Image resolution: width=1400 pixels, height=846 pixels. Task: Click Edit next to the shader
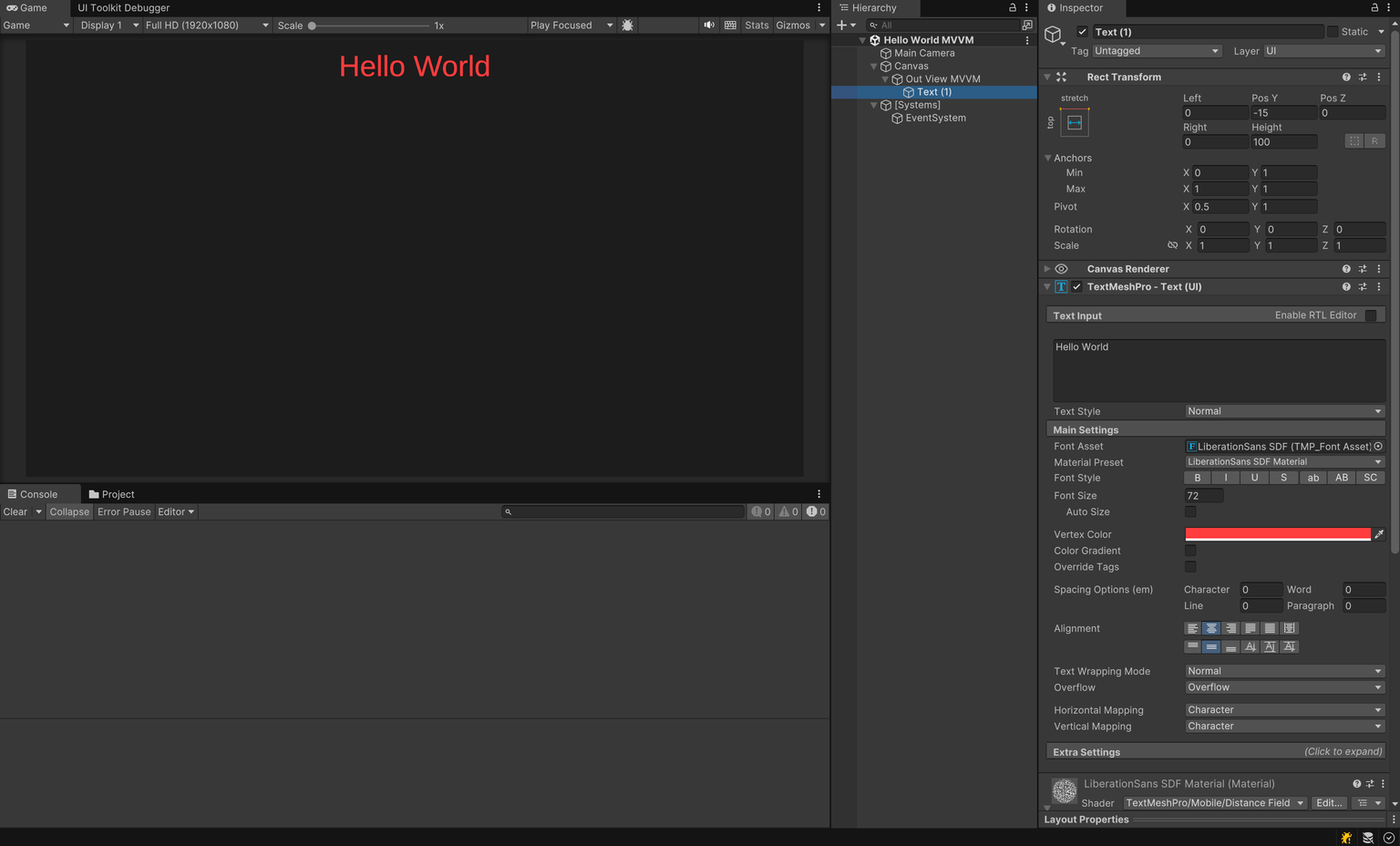pyautogui.click(x=1328, y=802)
